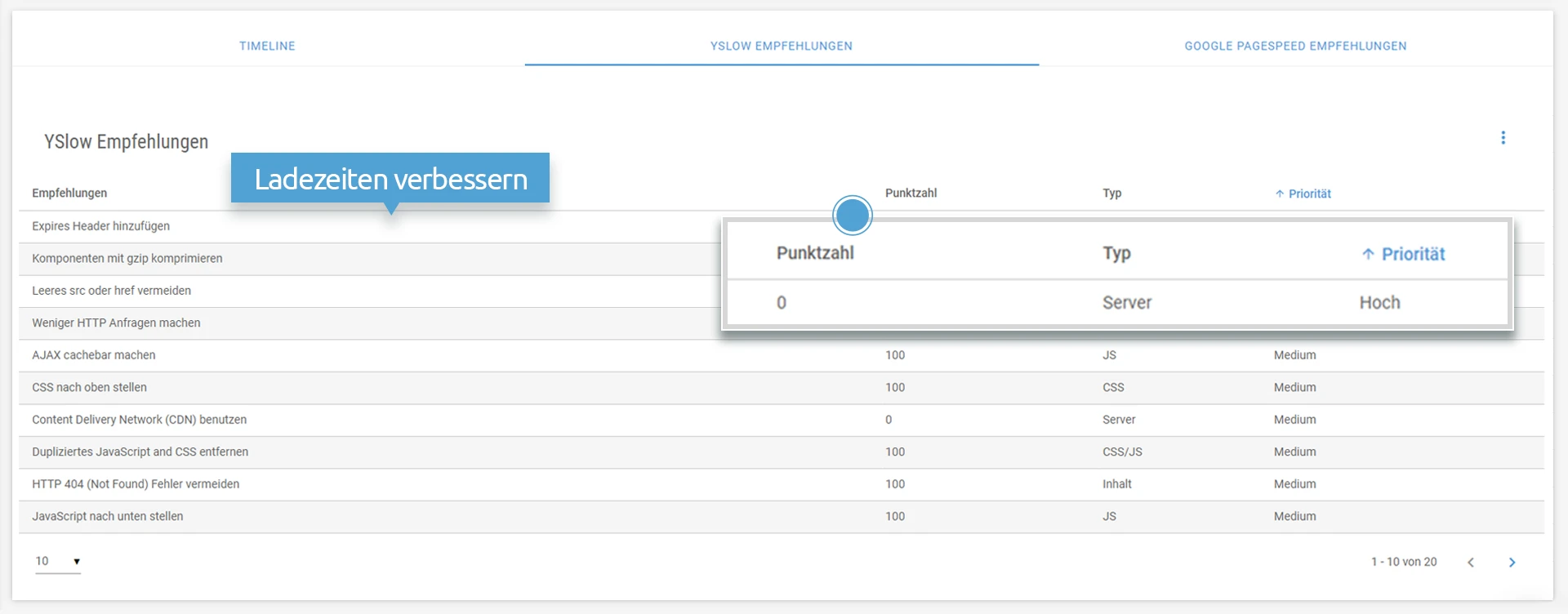Select the YSlow Empfehlungen tab
The image size is (1568, 614).
tap(781, 47)
